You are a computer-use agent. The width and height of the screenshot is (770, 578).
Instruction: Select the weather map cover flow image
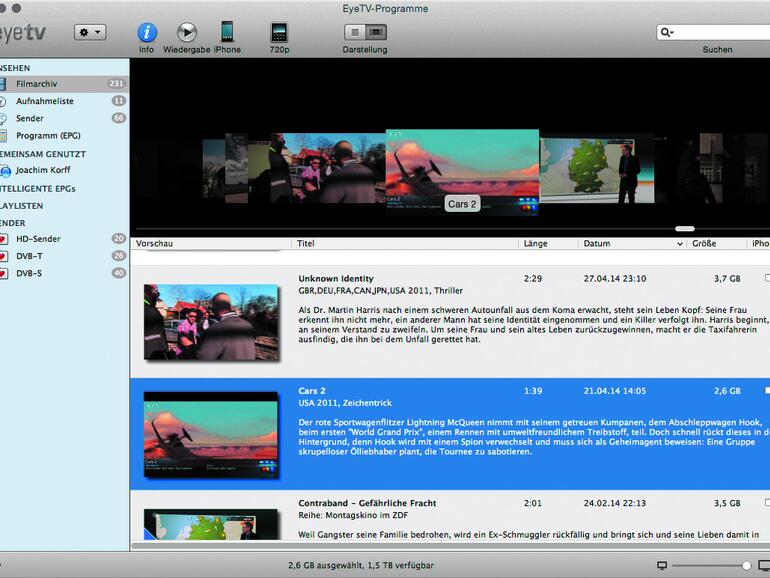pos(597,170)
